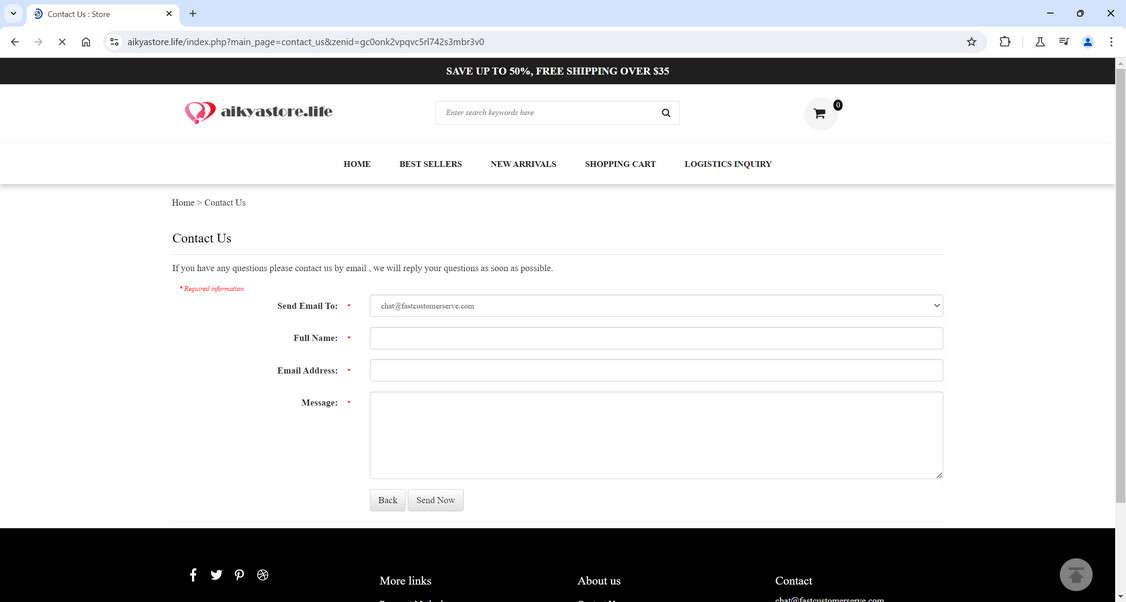The width and height of the screenshot is (1126, 602).
Task: Open the Twitter icon in footer
Action: (216, 575)
